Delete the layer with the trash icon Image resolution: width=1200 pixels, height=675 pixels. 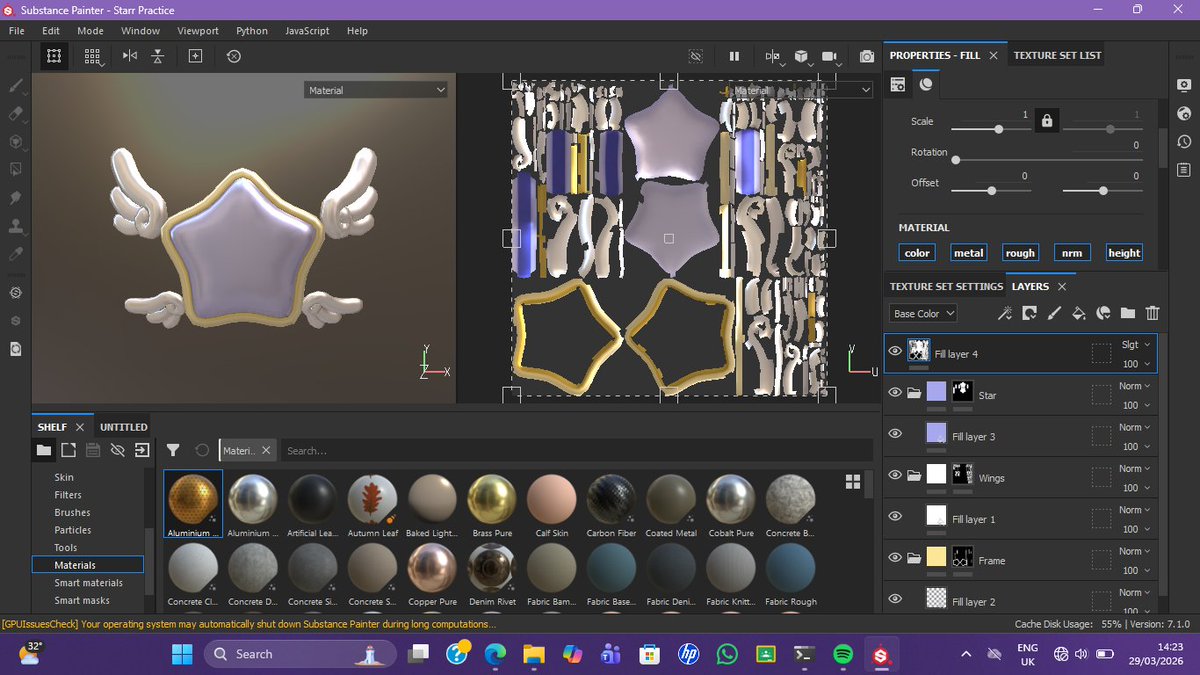pos(1152,313)
